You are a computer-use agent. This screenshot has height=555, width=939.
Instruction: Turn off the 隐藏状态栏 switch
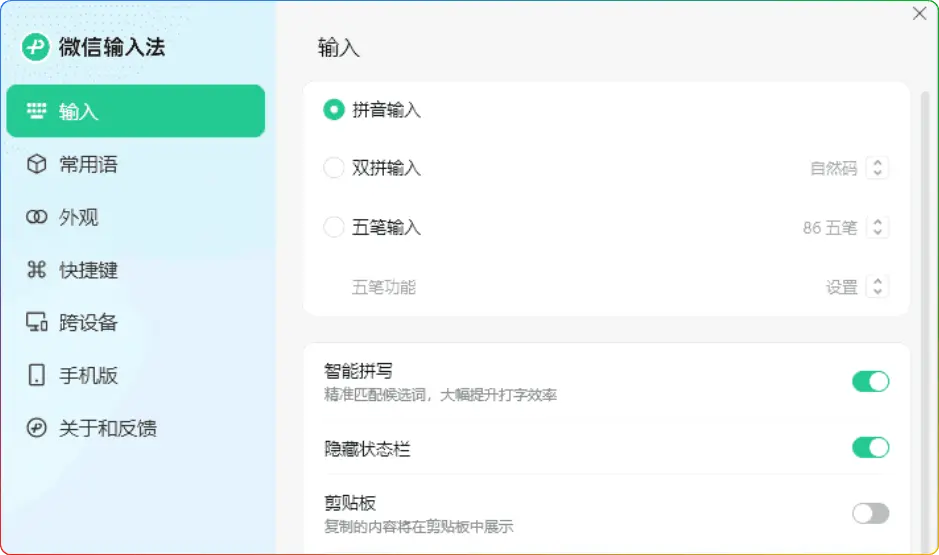(870, 447)
